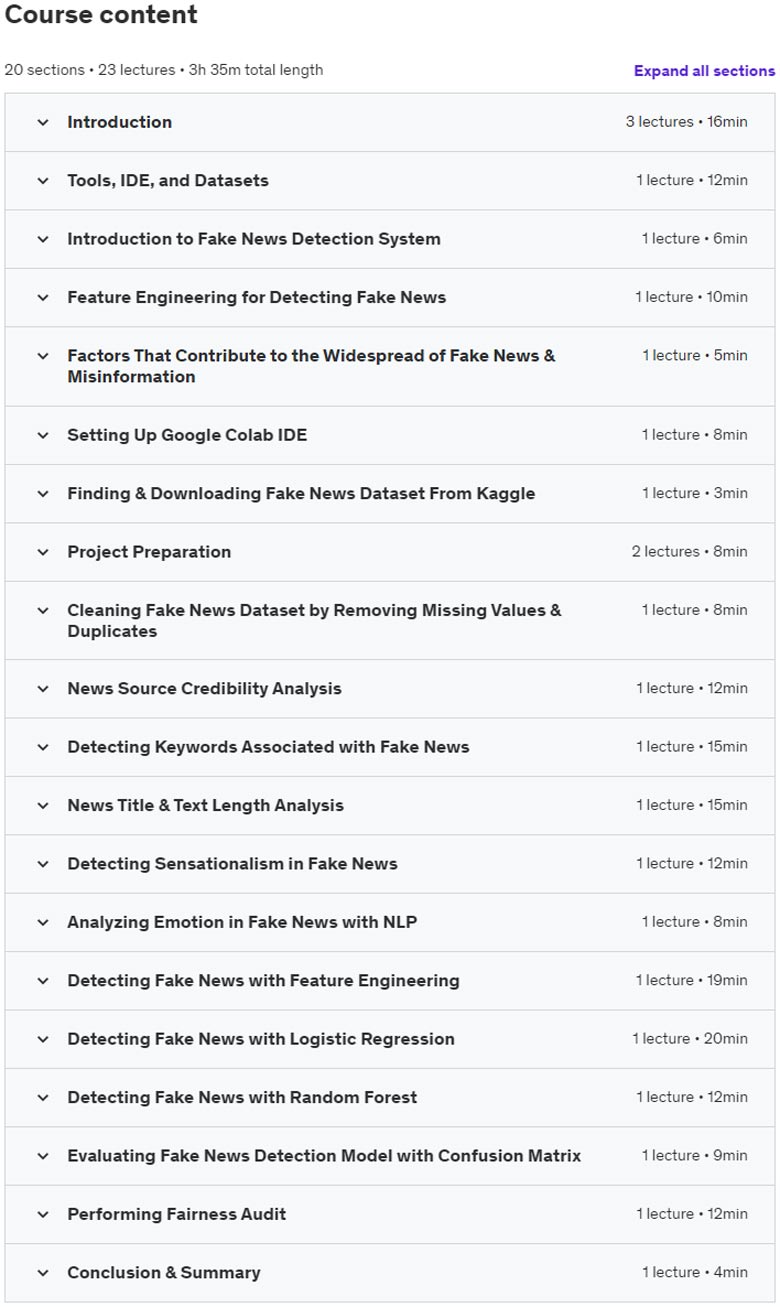Viewport: 780px width, 1307px height.
Task: Expand Project Preparation chevron
Action: (x=43, y=552)
